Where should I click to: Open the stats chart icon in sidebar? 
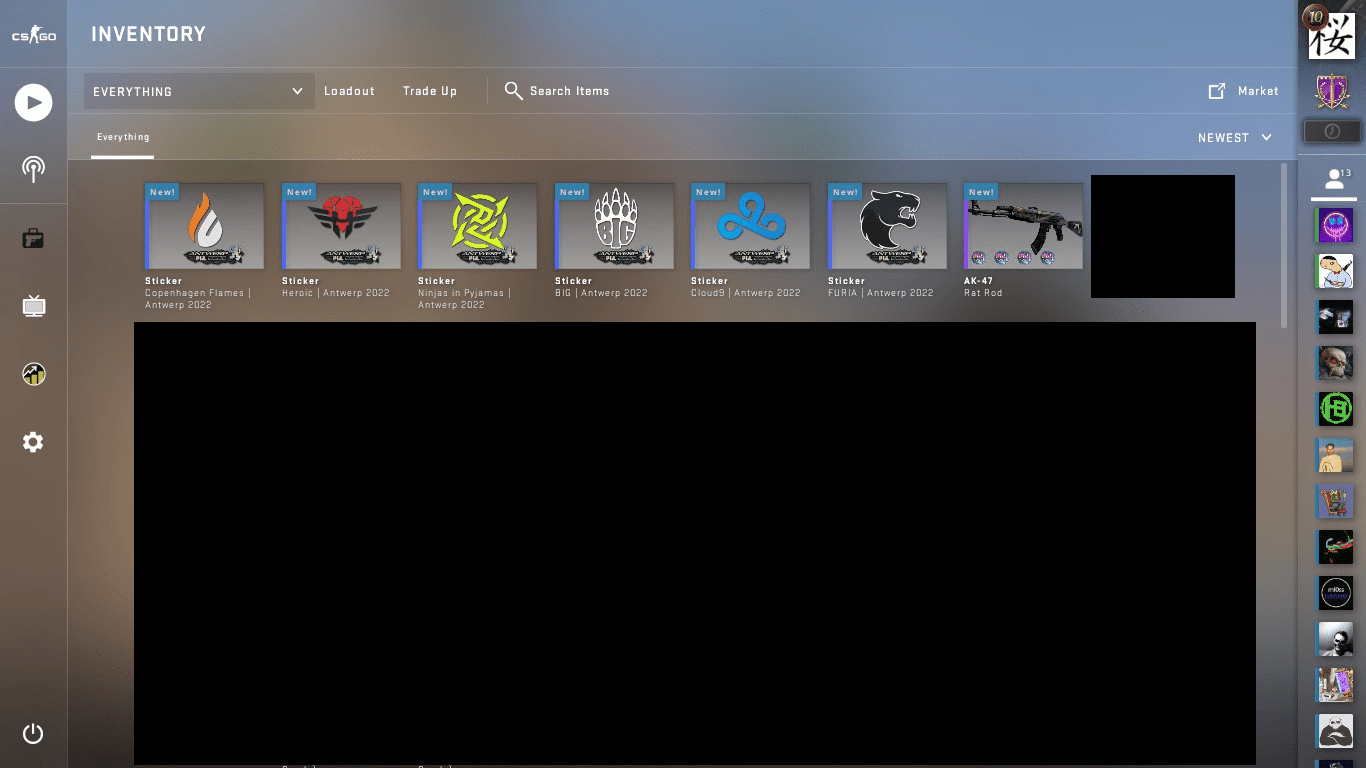point(33,374)
